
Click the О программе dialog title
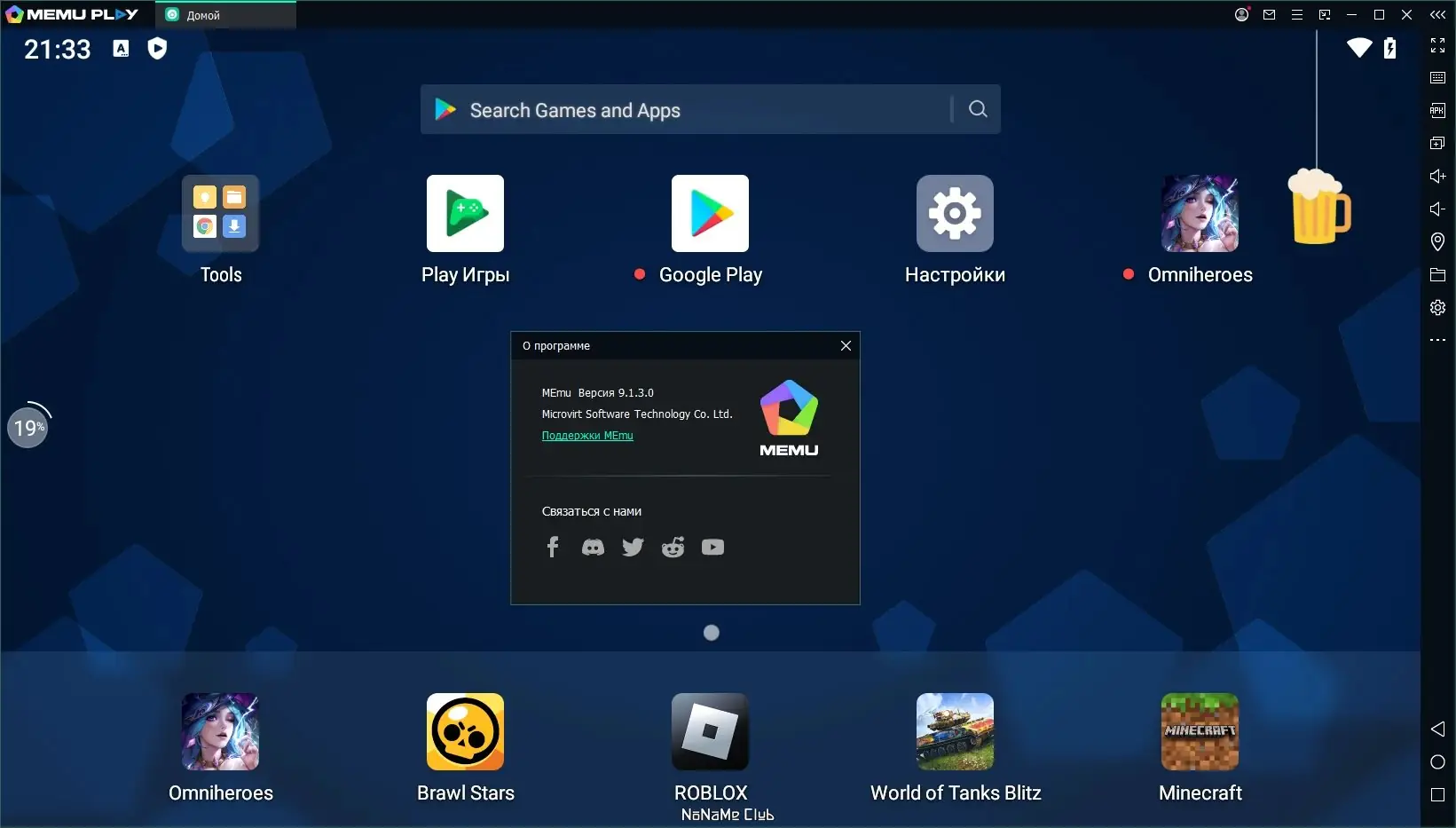556,346
